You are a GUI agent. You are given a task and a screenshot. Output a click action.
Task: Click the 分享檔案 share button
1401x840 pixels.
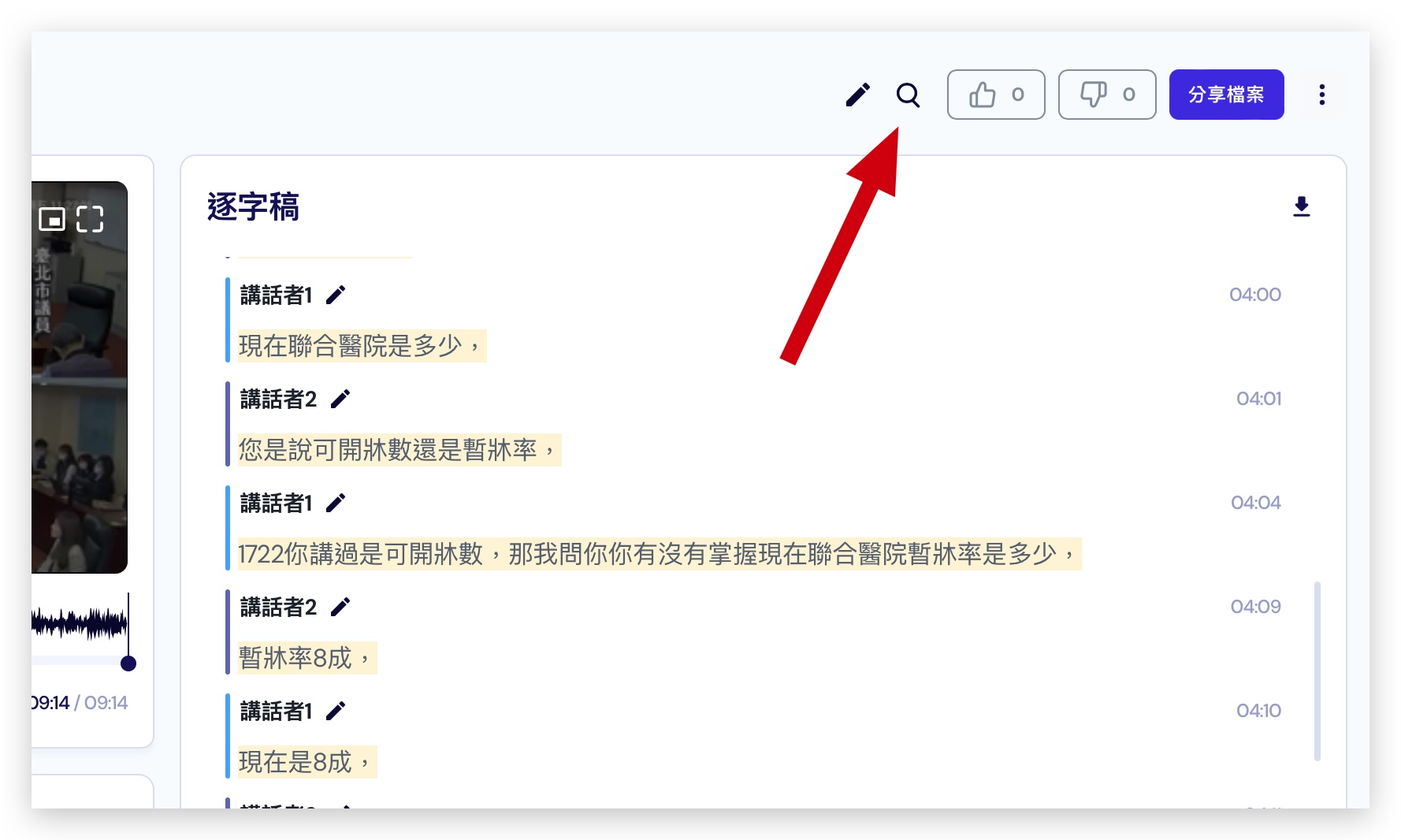[1226, 95]
